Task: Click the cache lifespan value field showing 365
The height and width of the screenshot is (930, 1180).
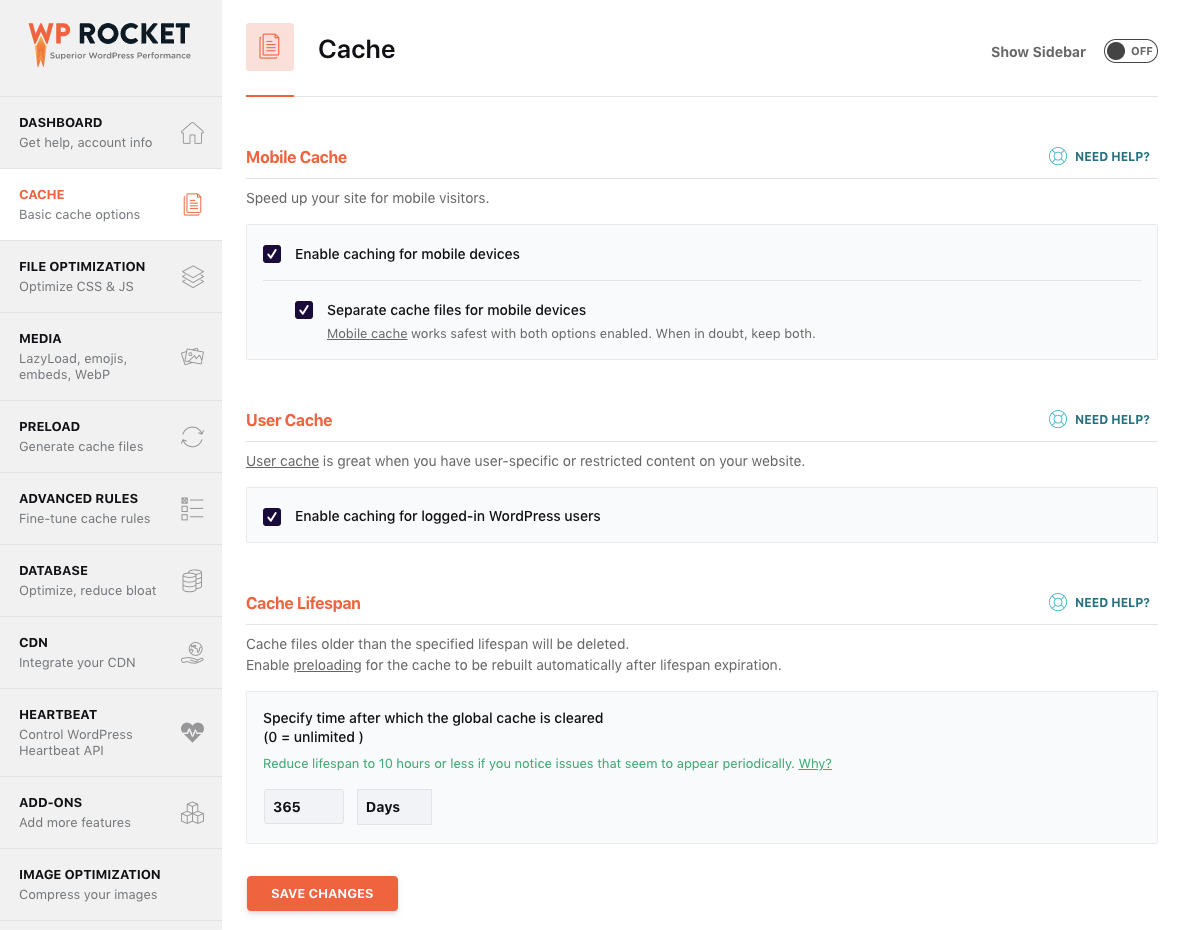Action: 303,806
